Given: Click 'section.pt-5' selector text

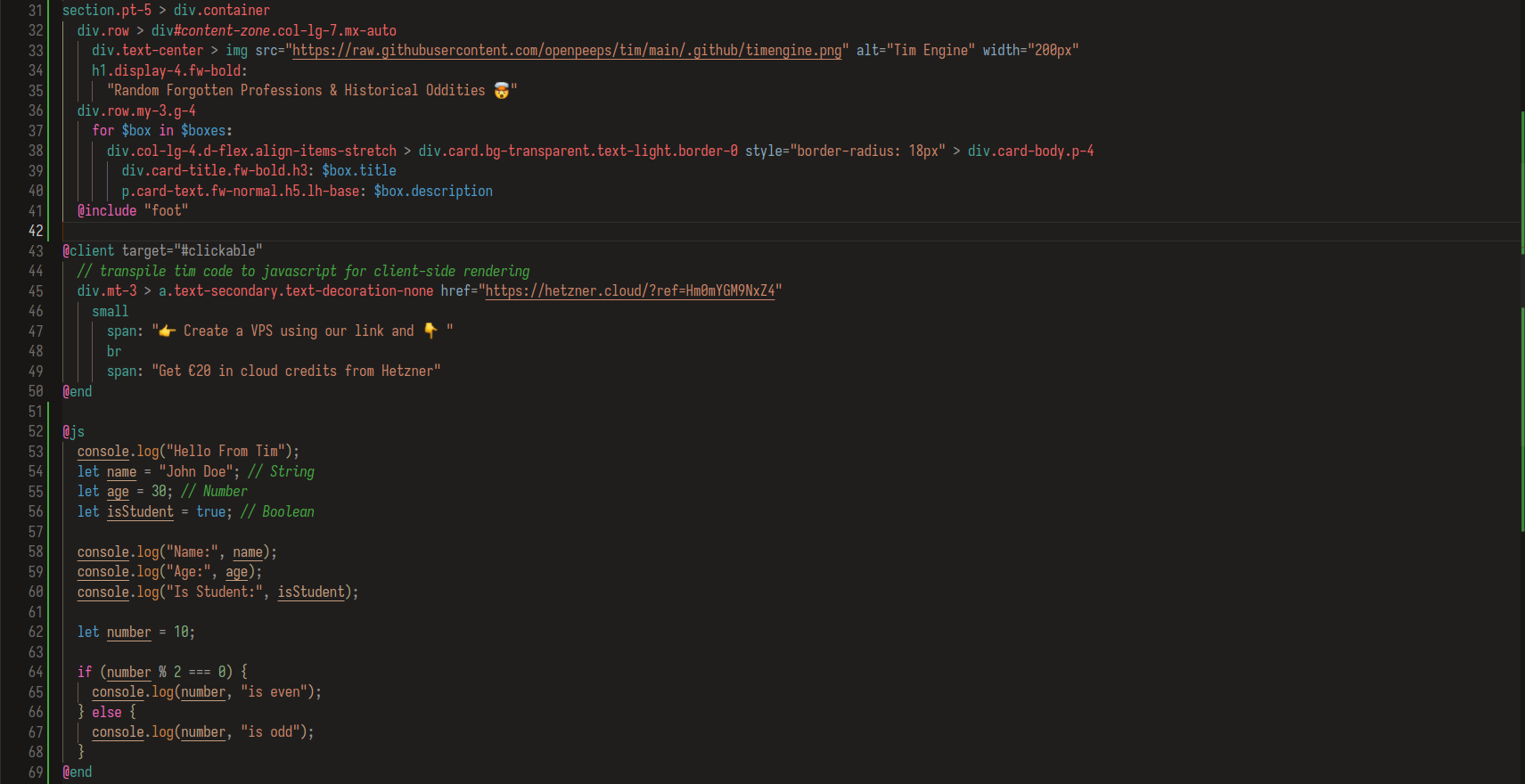Looking at the screenshot, I should 107,11.
